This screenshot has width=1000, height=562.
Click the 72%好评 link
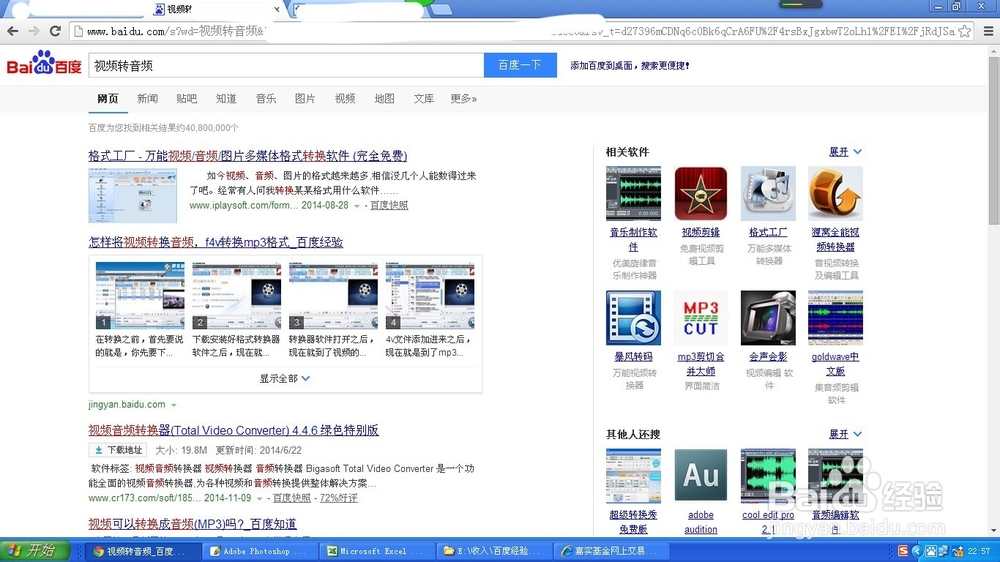(x=339, y=498)
